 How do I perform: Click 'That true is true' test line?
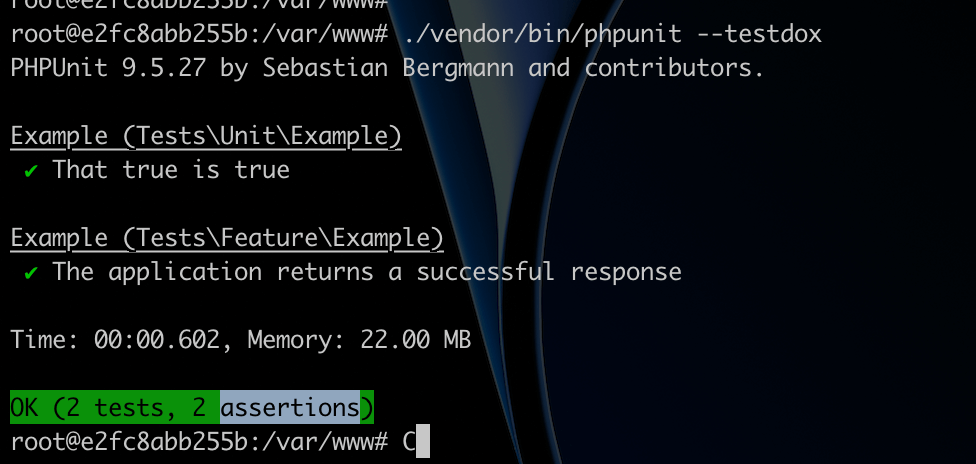(x=171, y=170)
